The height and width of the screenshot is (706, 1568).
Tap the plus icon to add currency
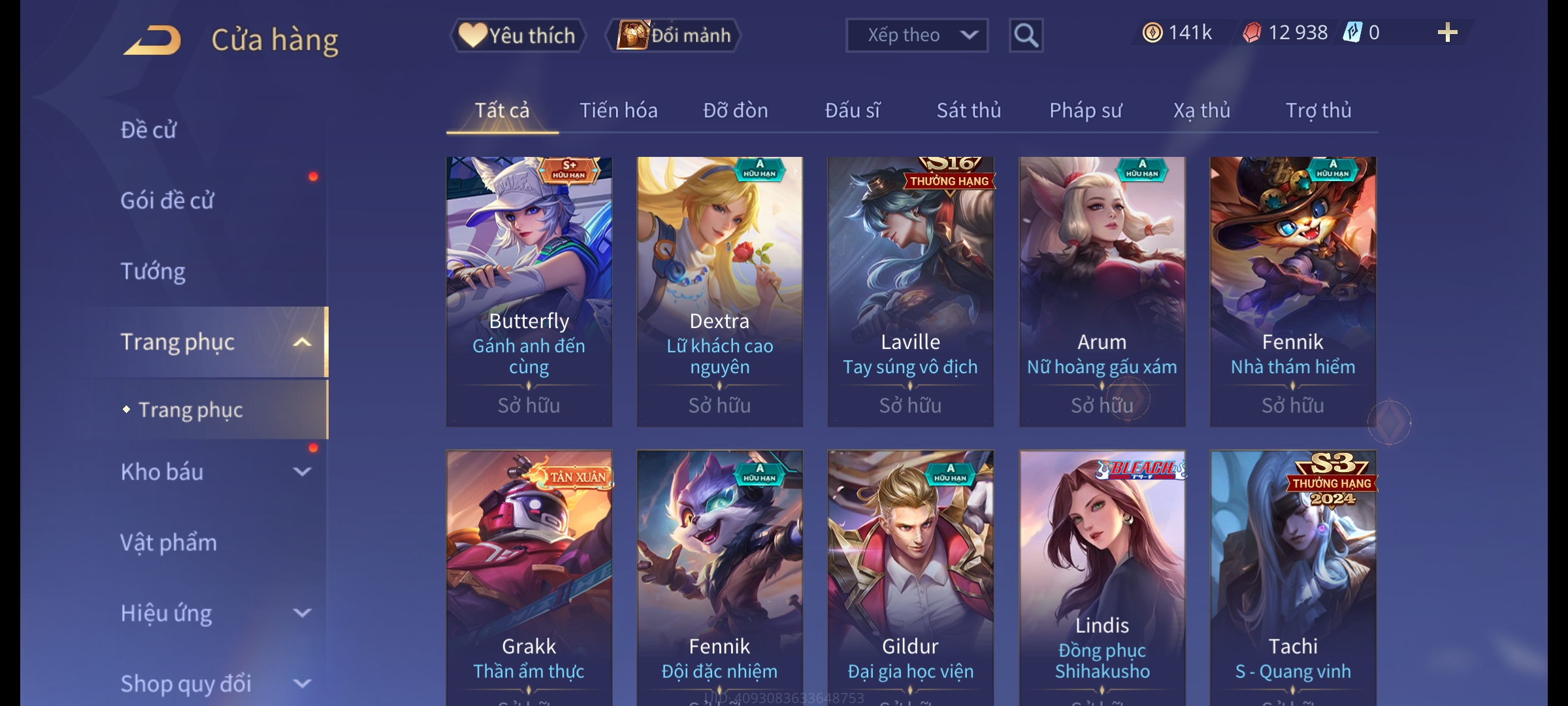pyautogui.click(x=1447, y=33)
